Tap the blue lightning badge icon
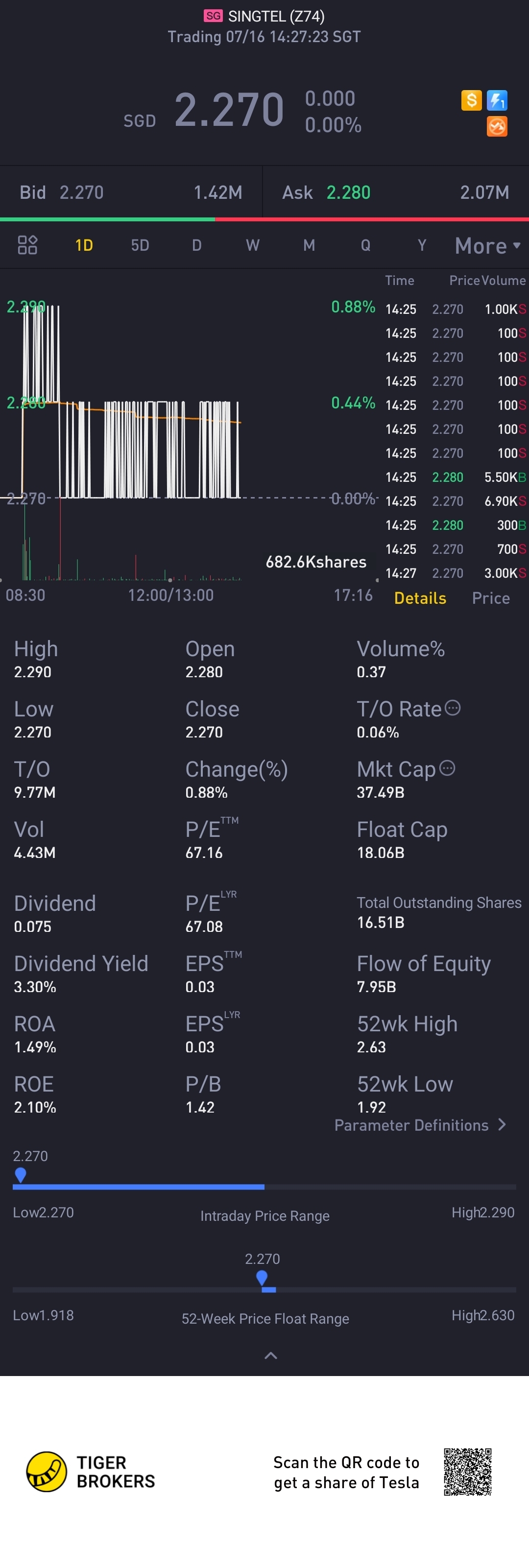Viewport: 529px width, 1568px height. [x=497, y=100]
